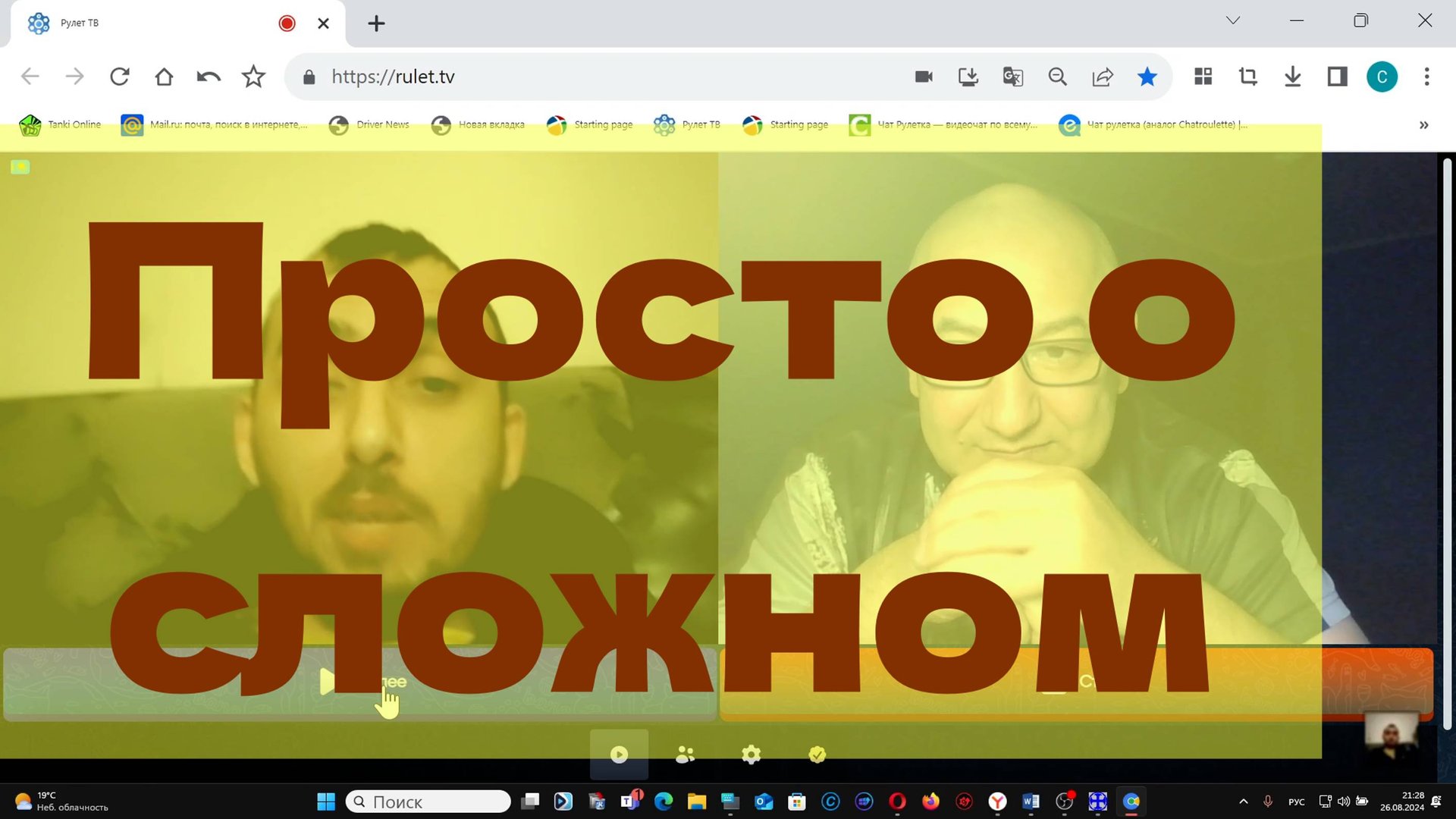Click inside the browser address bar
The image size is (1456, 819).
[x=531, y=76]
